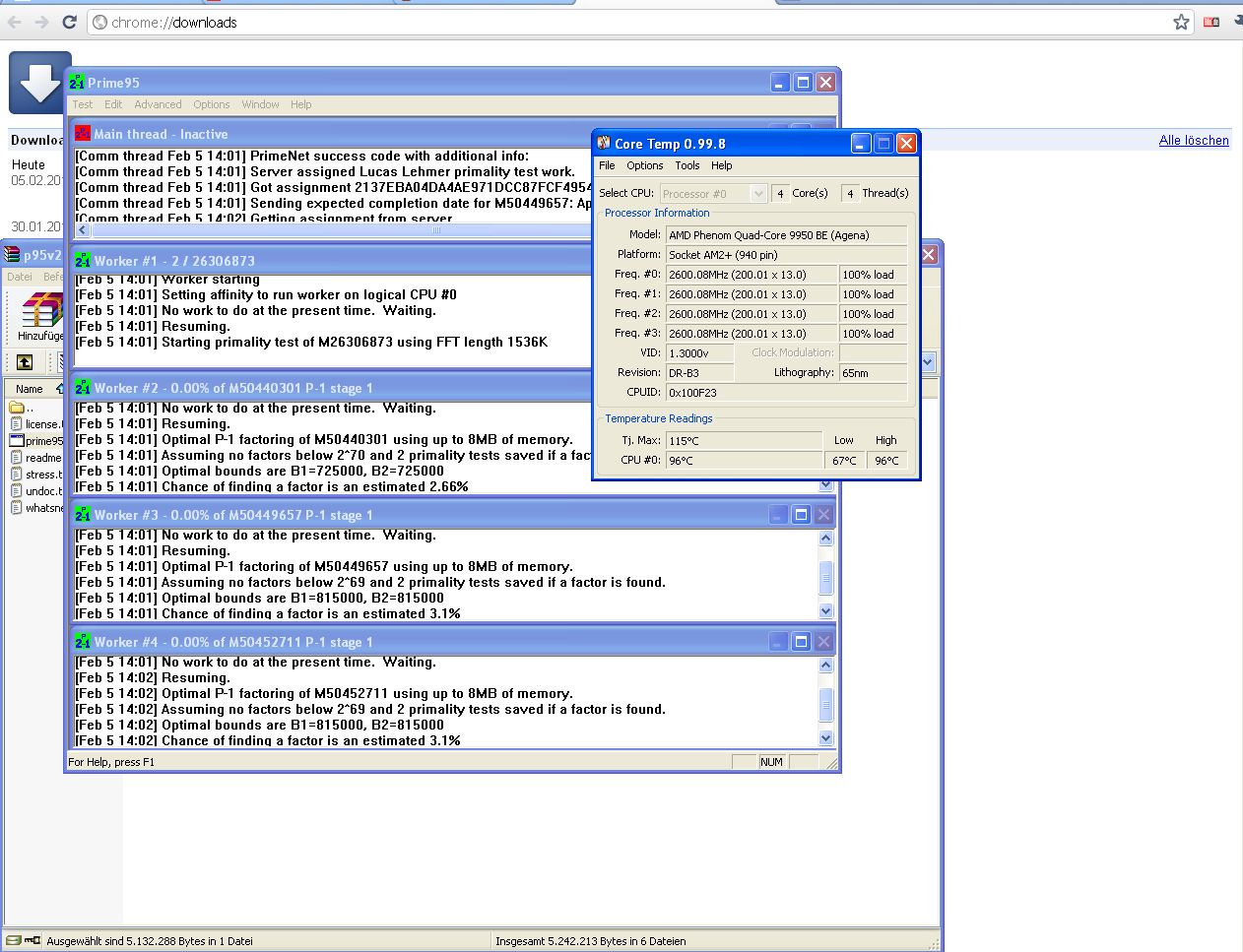Click the mail extension icon in Chrome toolbar

click(x=1211, y=22)
